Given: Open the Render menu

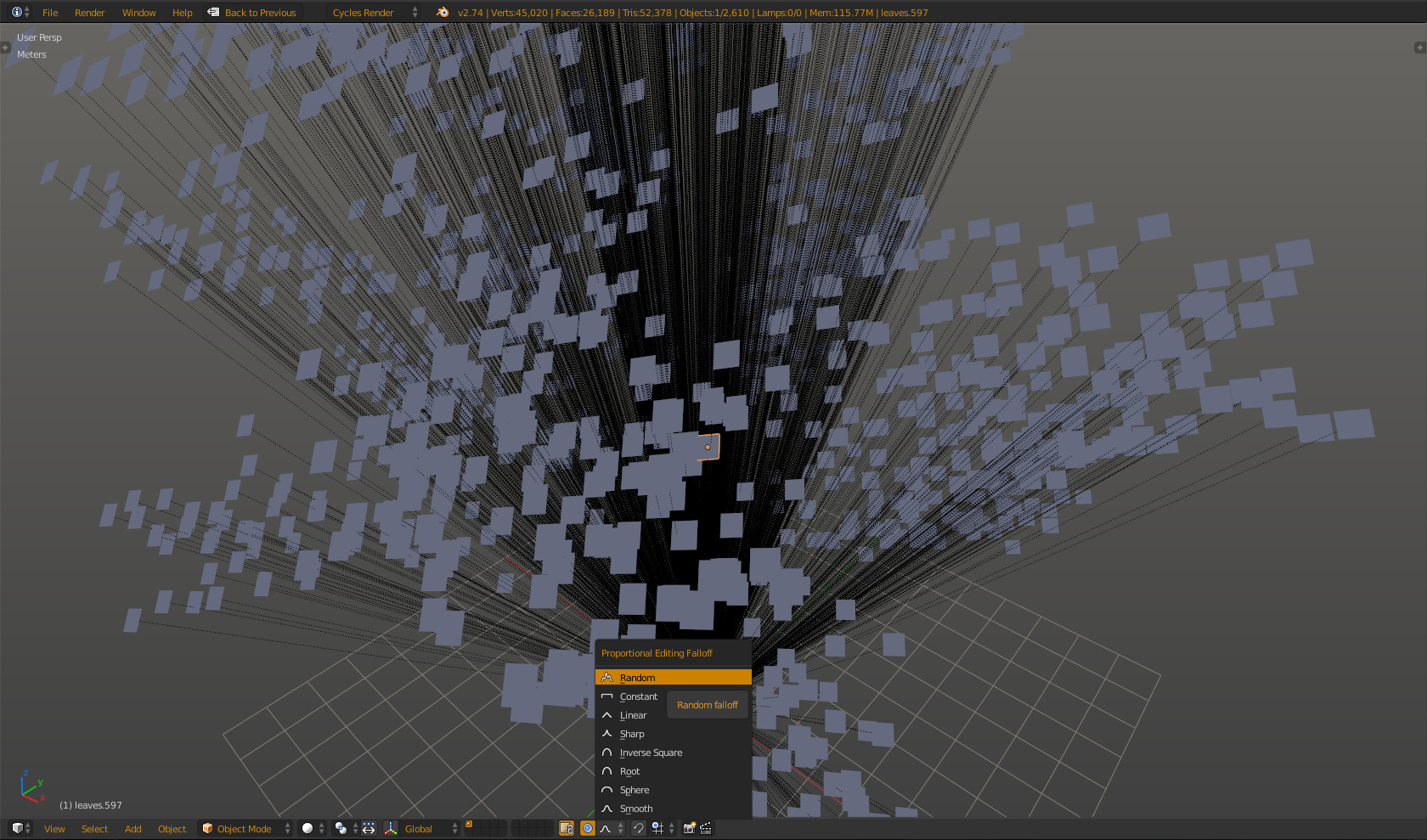Looking at the screenshot, I should [x=89, y=13].
